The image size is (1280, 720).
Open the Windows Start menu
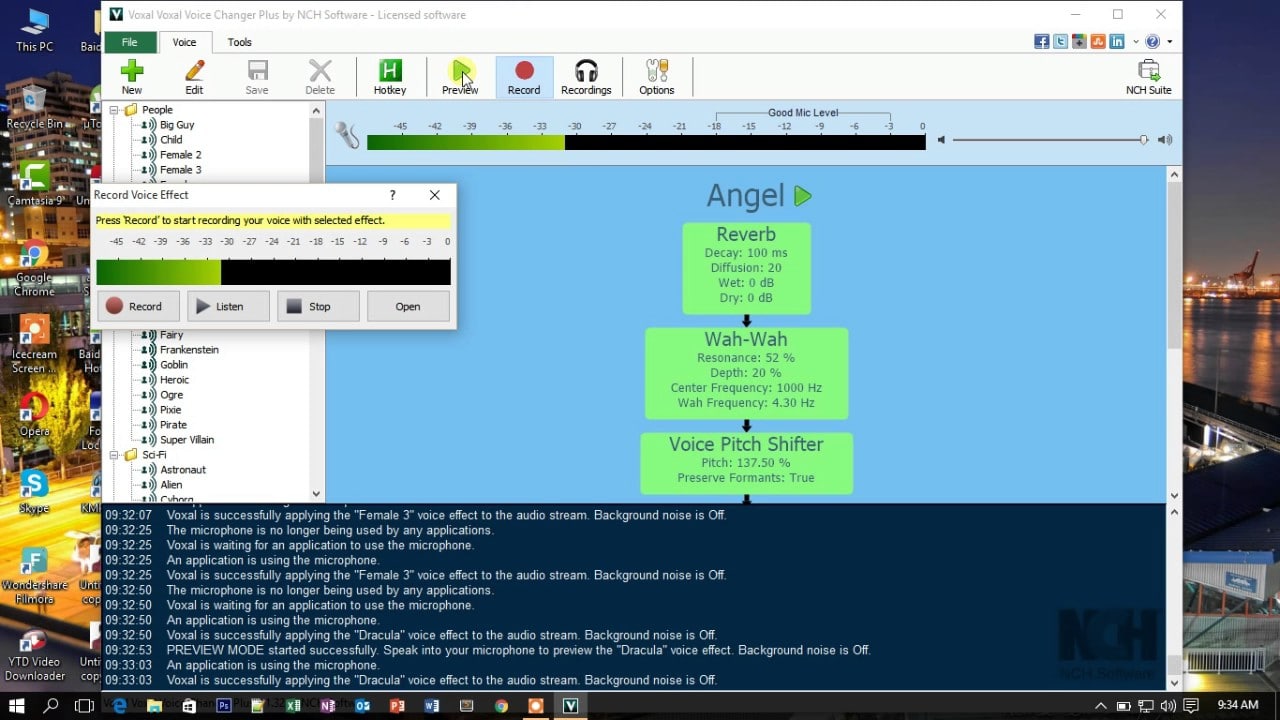[x=16, y=705]
